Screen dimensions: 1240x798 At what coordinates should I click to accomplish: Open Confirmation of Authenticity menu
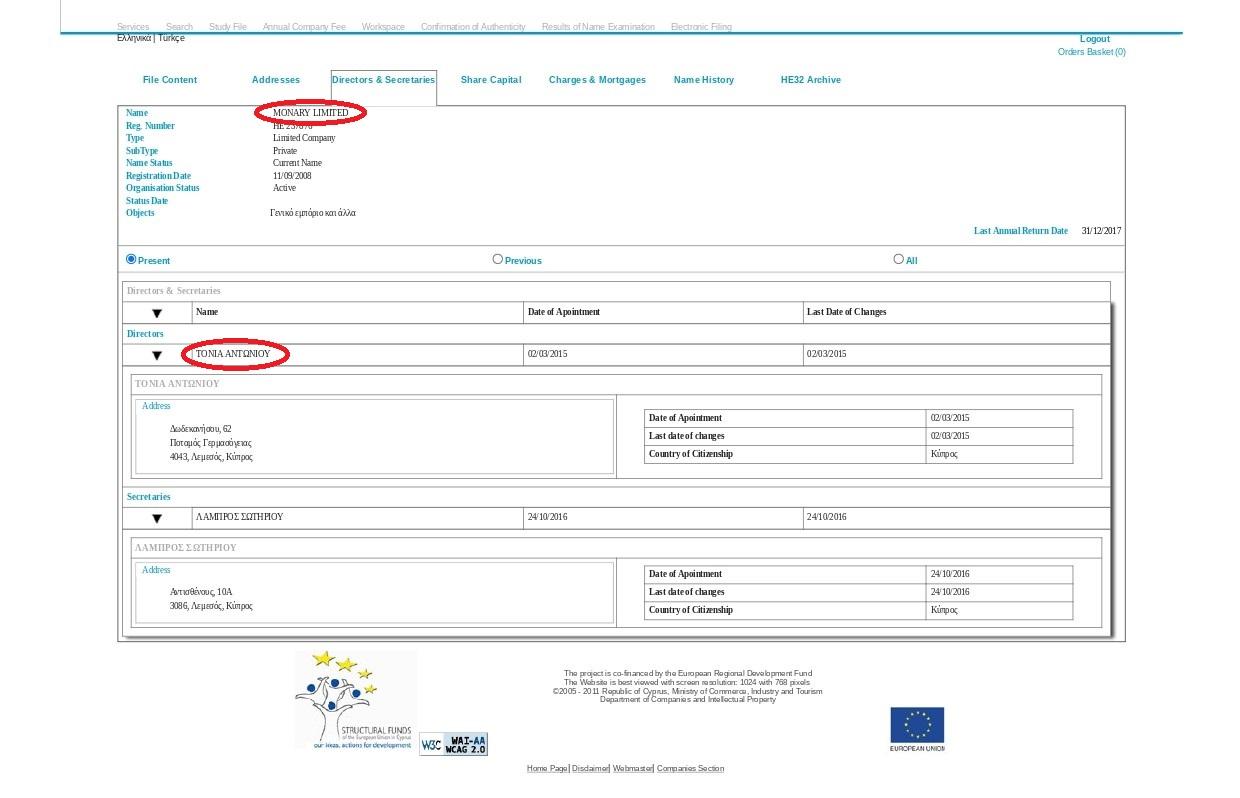pyautogui.click(x=473, y=27)
